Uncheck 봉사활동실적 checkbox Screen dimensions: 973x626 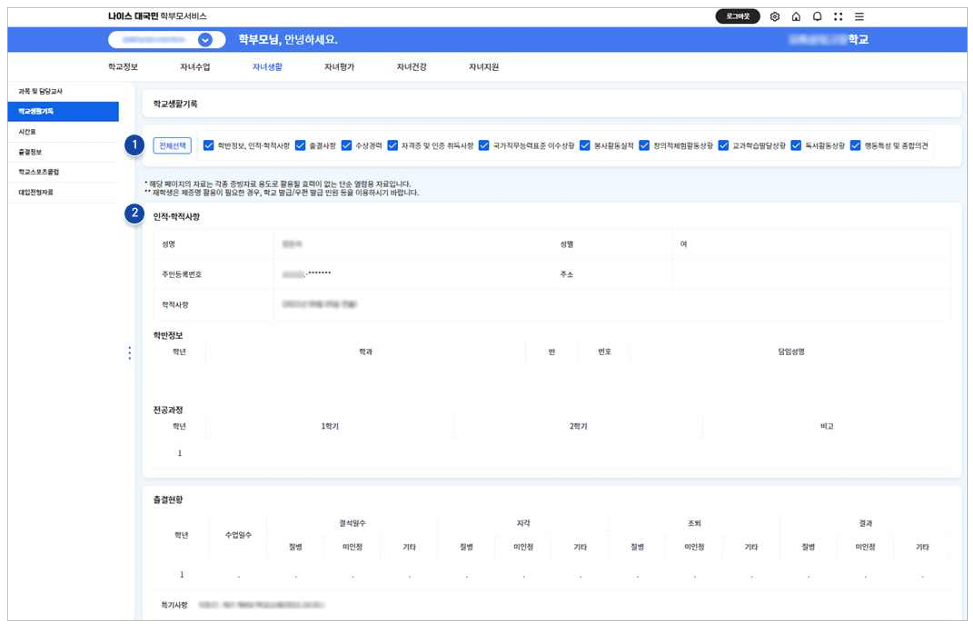pos(585,145)
